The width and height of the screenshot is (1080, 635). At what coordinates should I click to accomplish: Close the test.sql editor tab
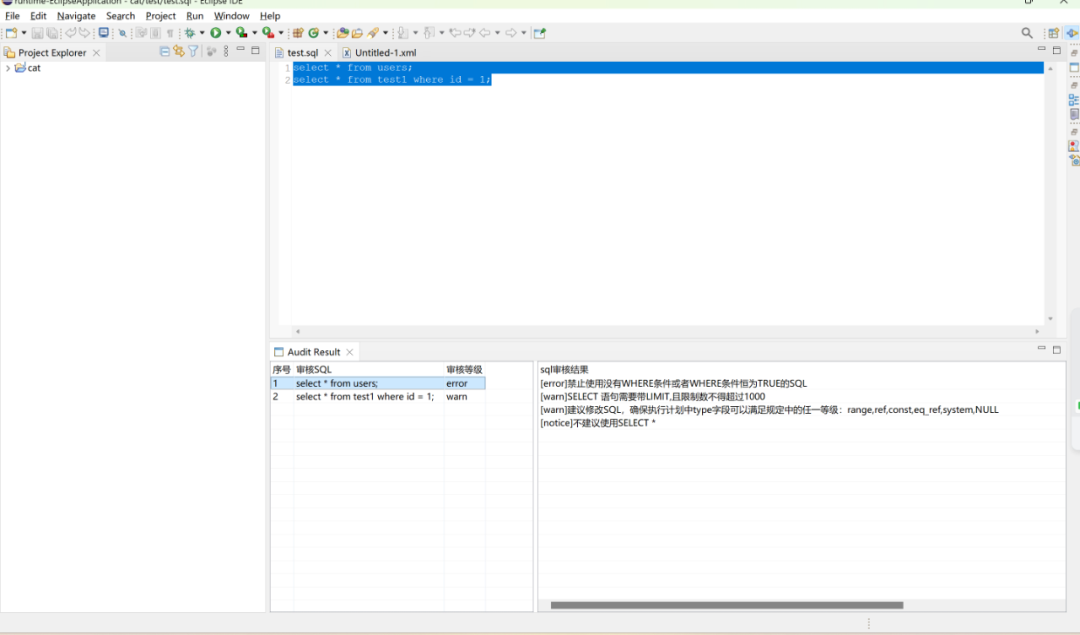click(x=327, y=52)
